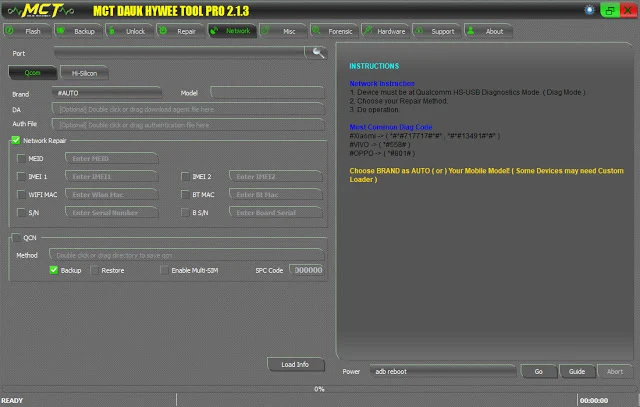Click the Enter IMEI2 field
Image resolution: width=640 pixels, height=407 pixels.
(276, 176)
